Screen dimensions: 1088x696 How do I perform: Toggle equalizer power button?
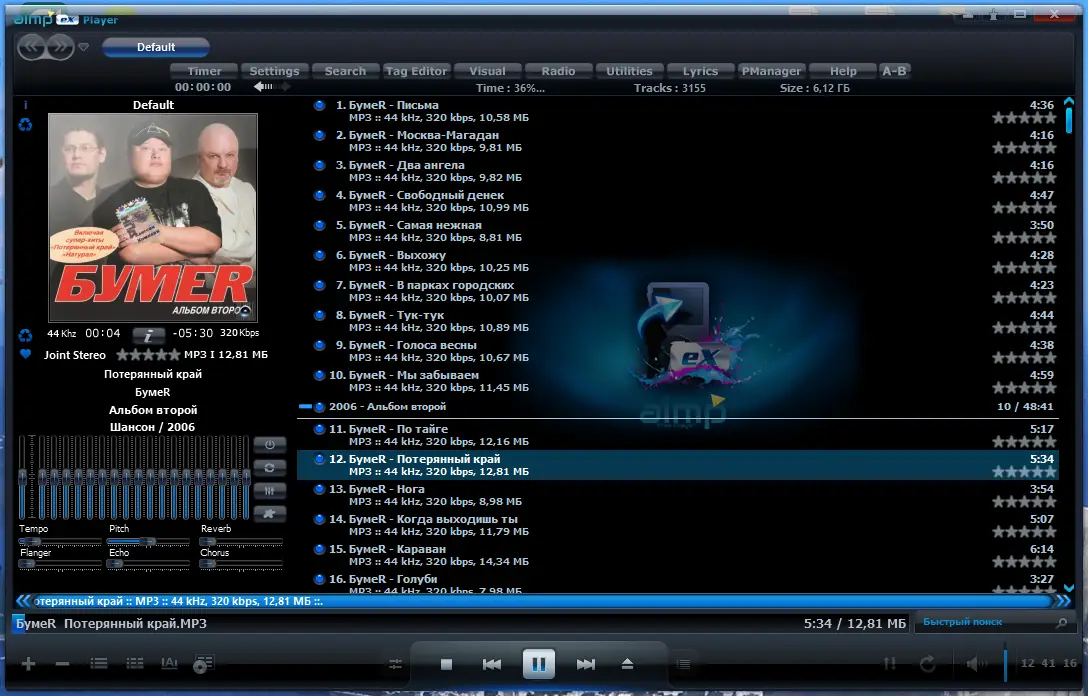[x=269, y=445]
